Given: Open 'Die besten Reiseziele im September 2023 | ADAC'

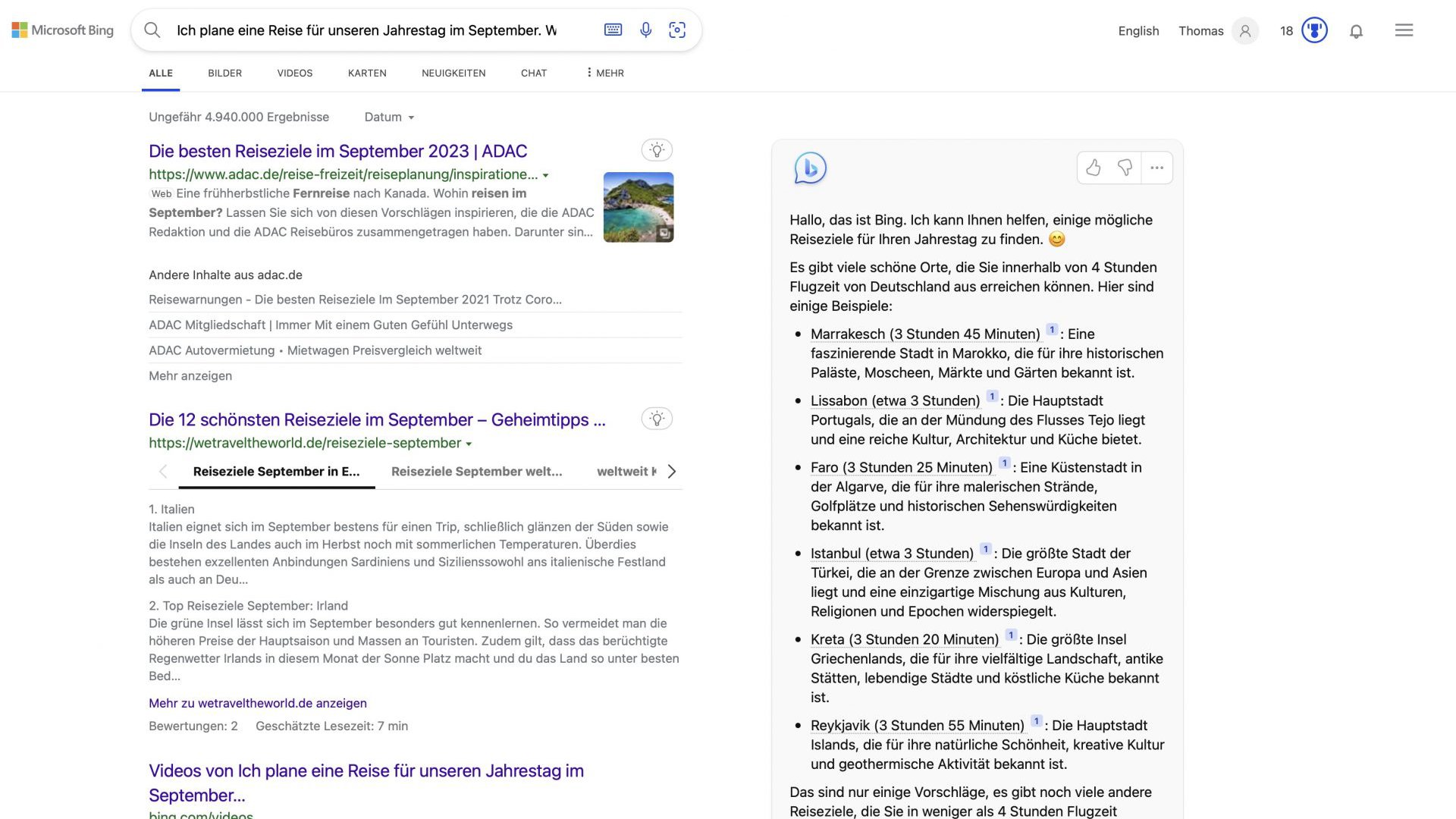Looking at the screenshot, I should (338, 151).
